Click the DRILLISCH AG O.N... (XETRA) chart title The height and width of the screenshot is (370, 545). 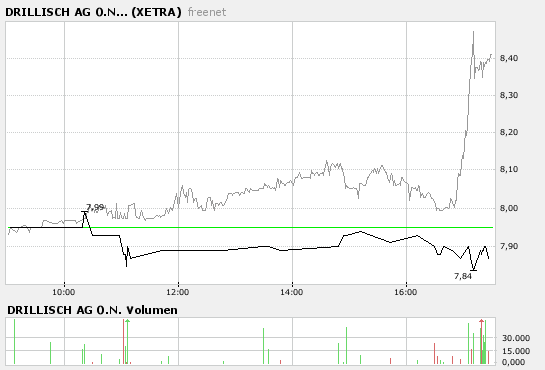[93, 12]
